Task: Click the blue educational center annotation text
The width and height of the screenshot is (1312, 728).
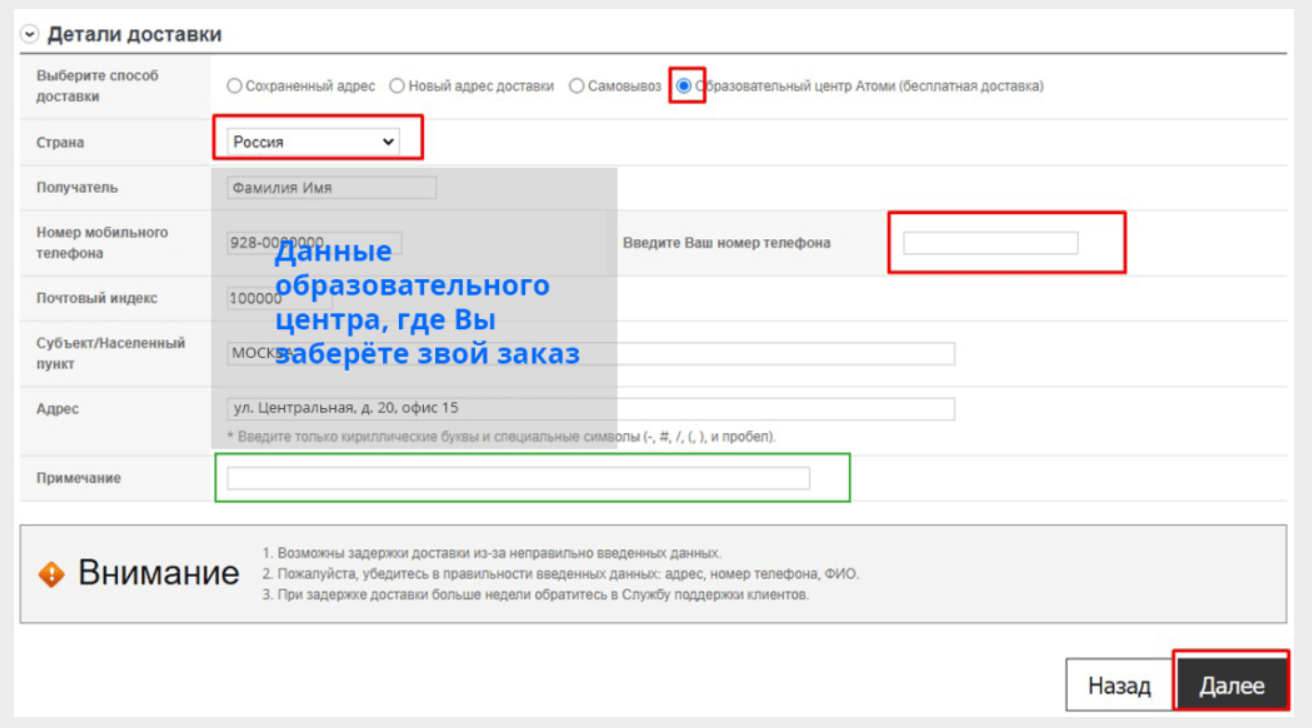Action: point(426,303)
